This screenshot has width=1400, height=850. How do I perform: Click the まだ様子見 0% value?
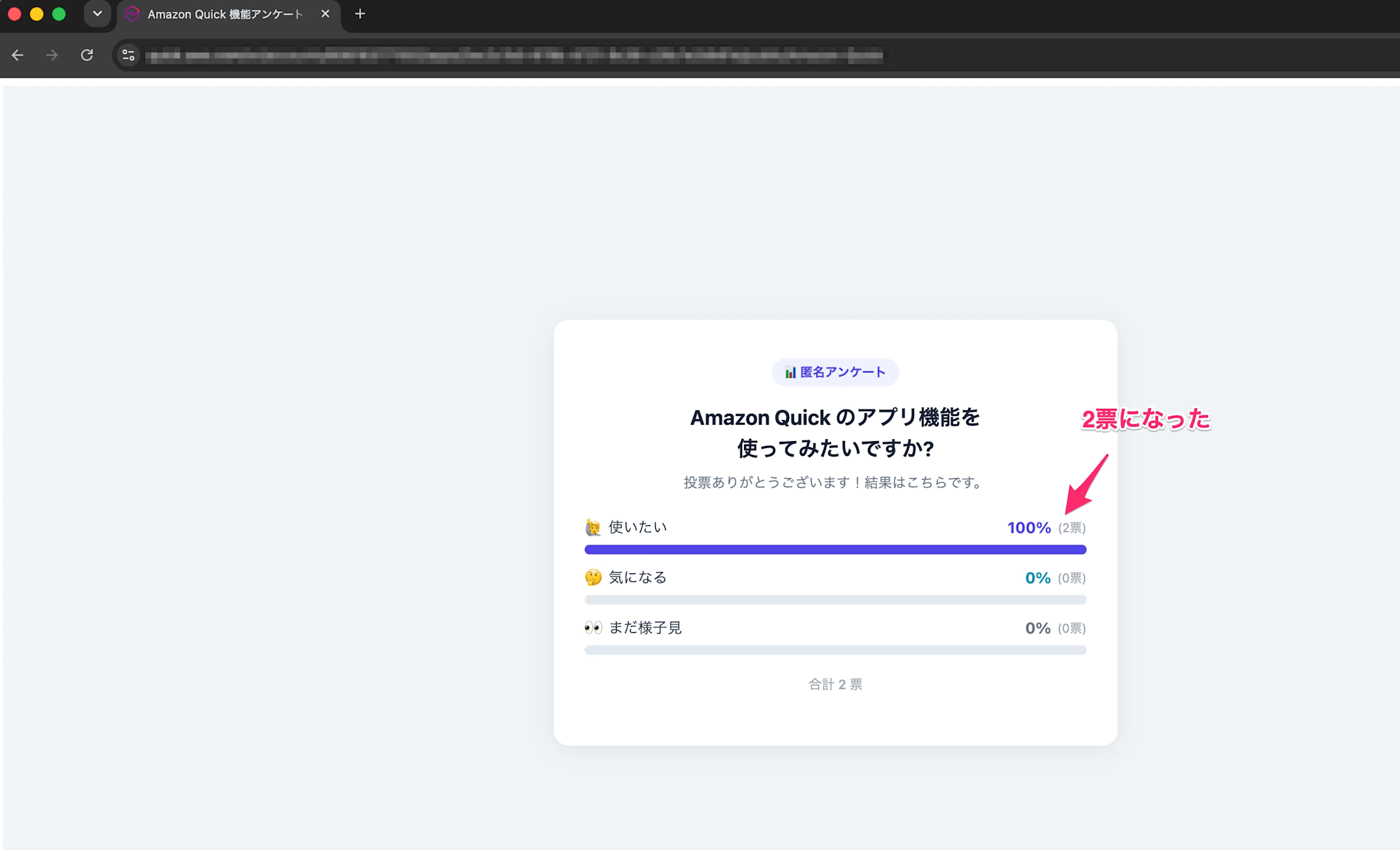1038,629
